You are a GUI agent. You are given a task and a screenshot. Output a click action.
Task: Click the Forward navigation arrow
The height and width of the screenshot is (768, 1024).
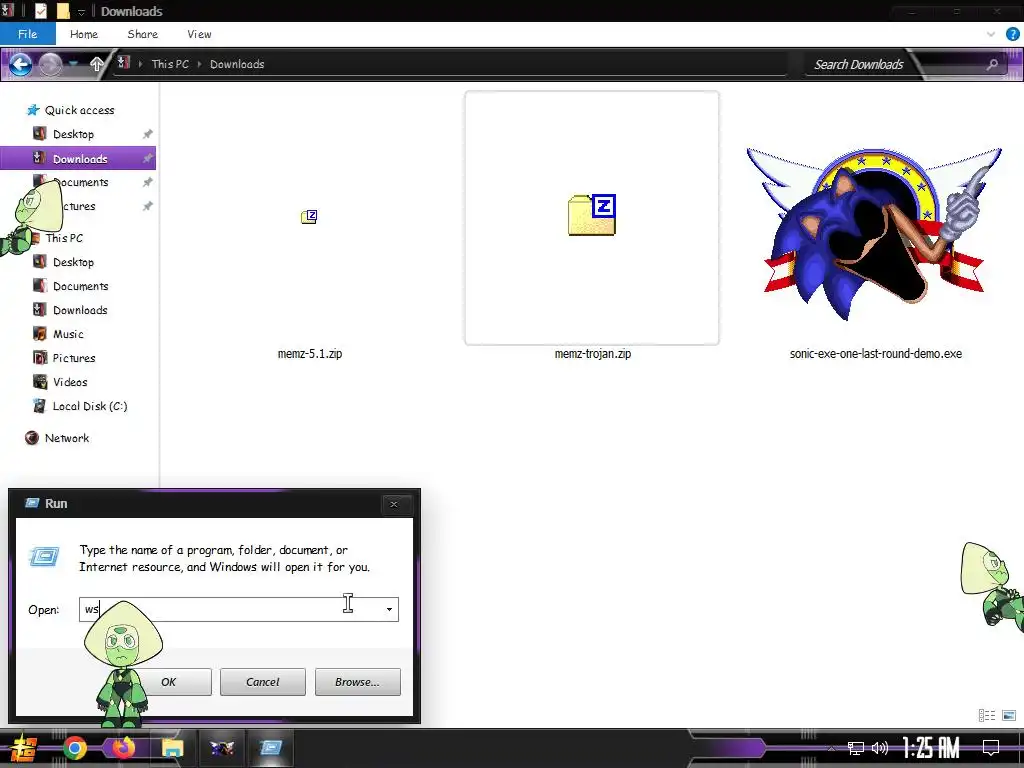click(50, 64)
